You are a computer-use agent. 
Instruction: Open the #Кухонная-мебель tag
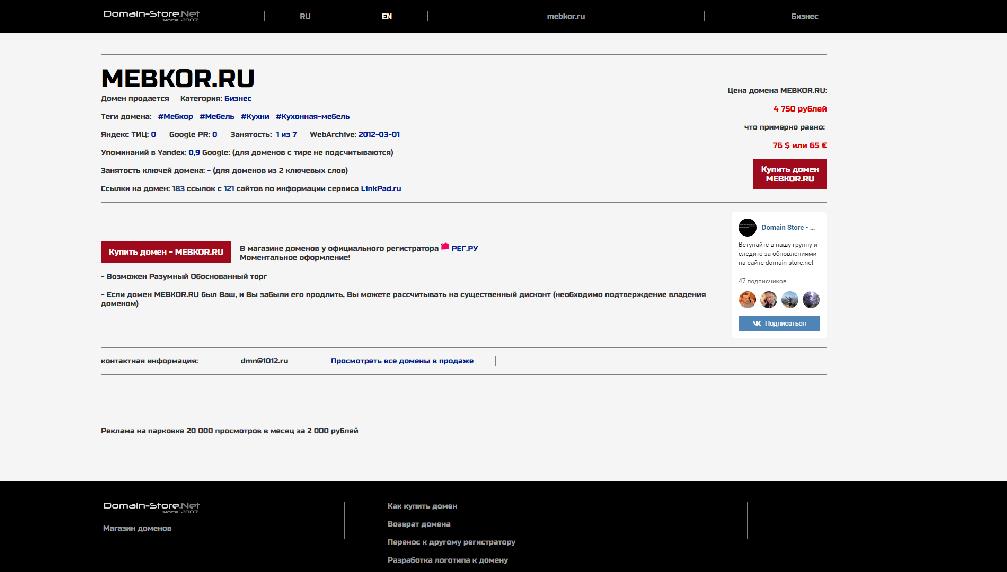pyautogui.click(x=313, y=117)
